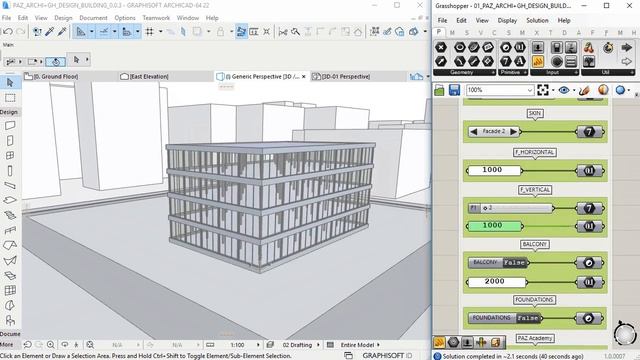Click More at bottom of Archicad toolbox

[x=7, y=344]
